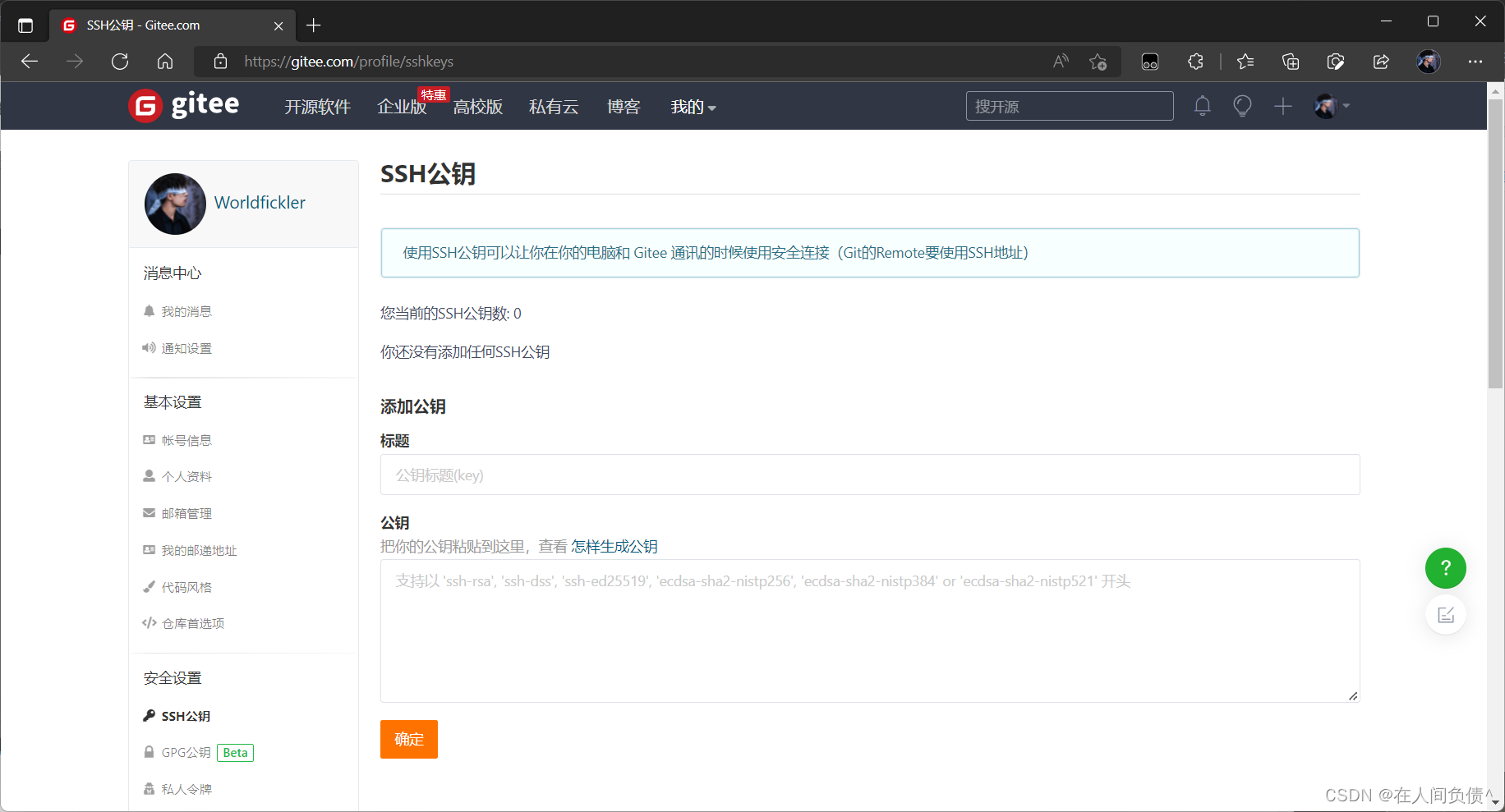This screenshot has width=1505, height=812.
Task: Open a new browser tab
Action: 313,25
